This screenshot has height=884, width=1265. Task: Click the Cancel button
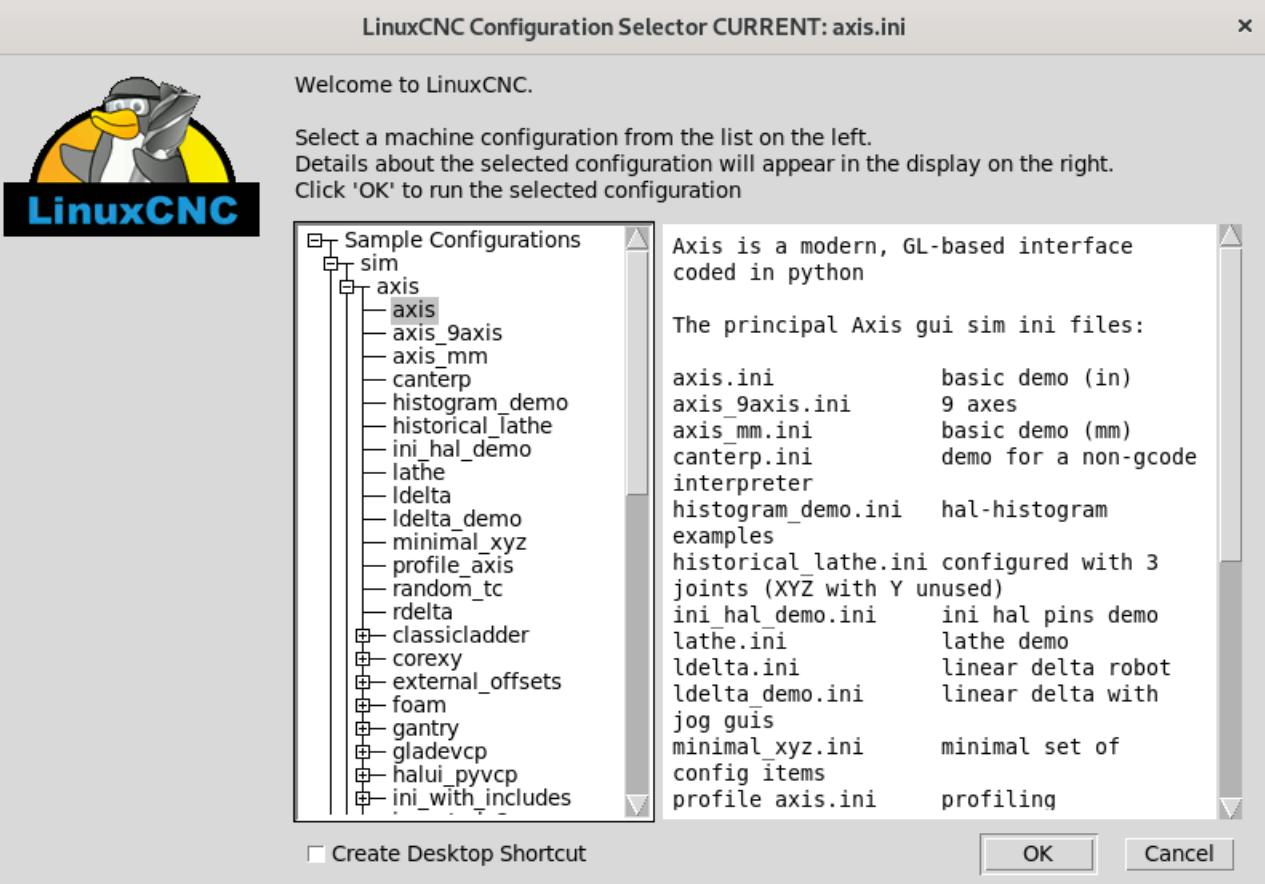point(1179,854)
